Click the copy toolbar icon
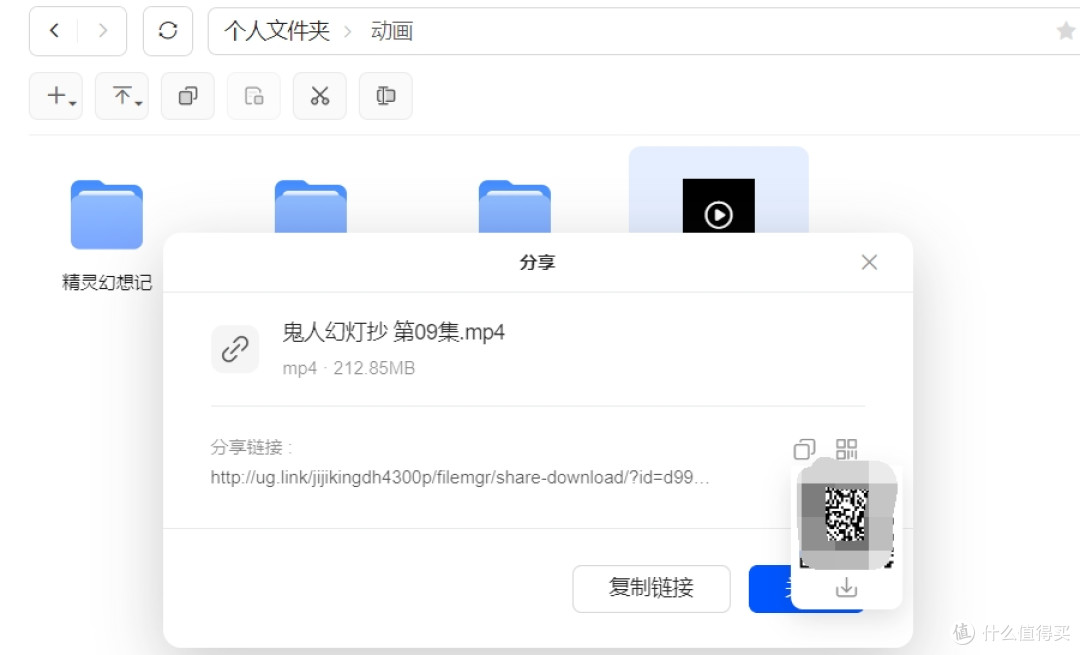The width and height of the screenshot is (1080, 655). (188, 96)
